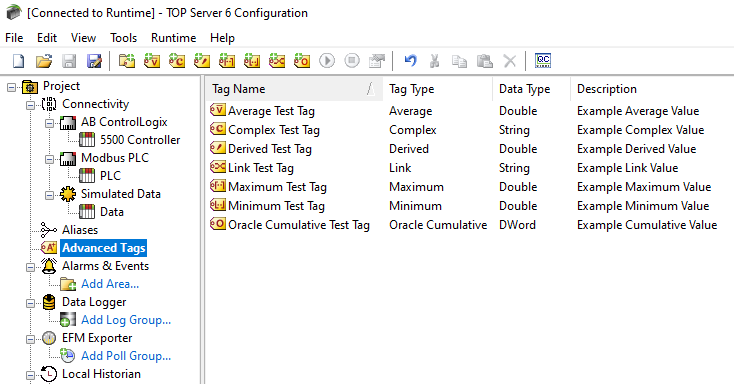Click the Open Project folder icon

click(x=44, y=61)
